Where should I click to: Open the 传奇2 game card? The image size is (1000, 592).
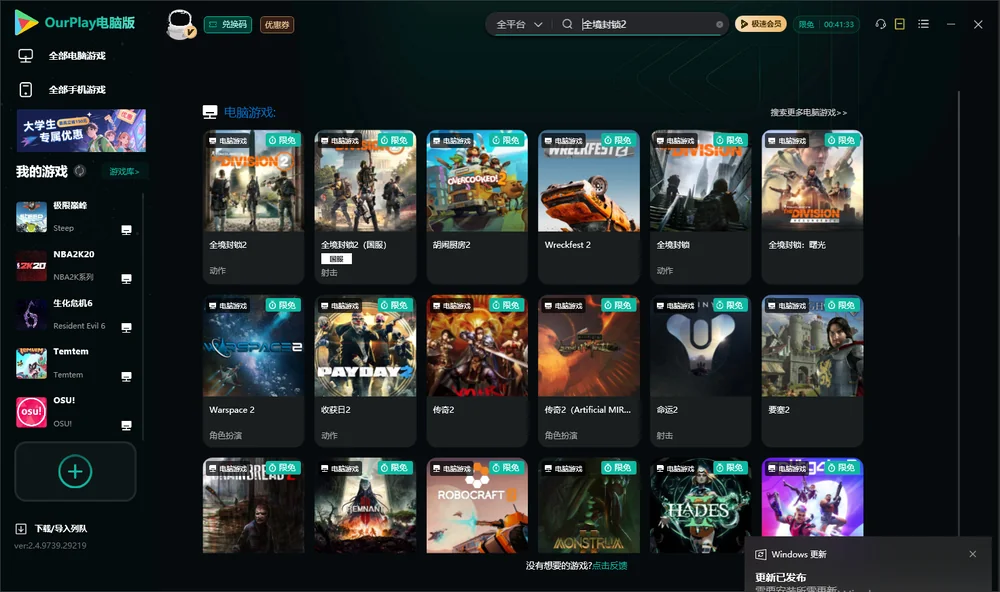click(x=477, y=371)
